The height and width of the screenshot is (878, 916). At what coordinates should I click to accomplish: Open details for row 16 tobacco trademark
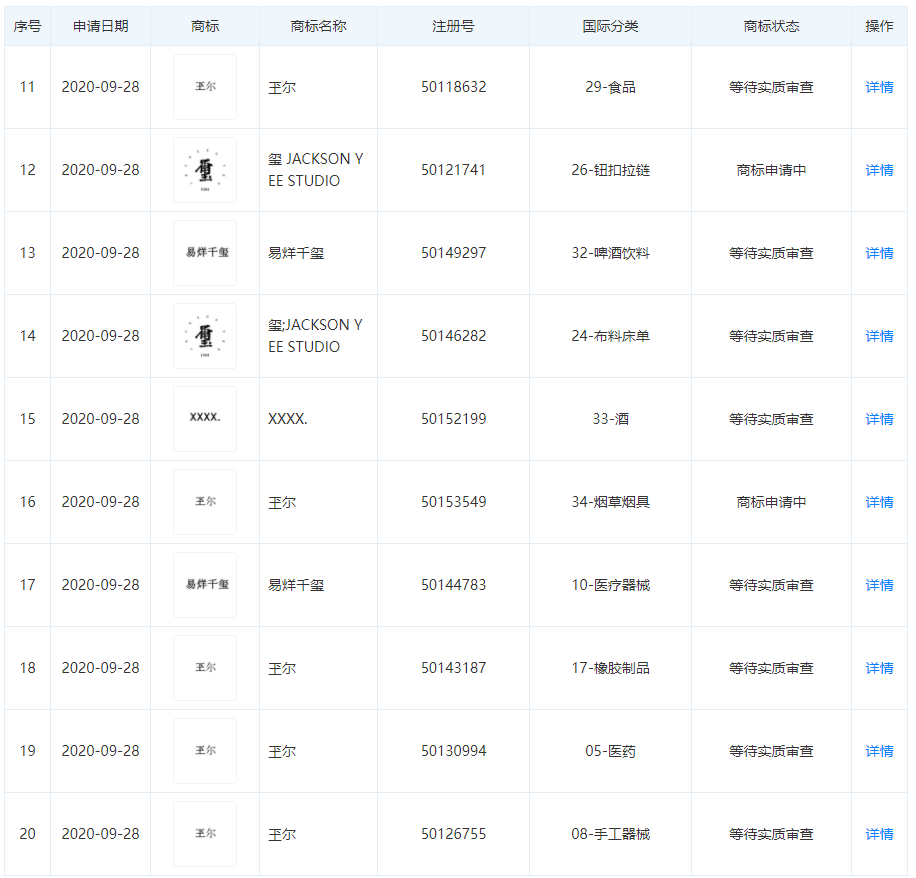[879, 502]
